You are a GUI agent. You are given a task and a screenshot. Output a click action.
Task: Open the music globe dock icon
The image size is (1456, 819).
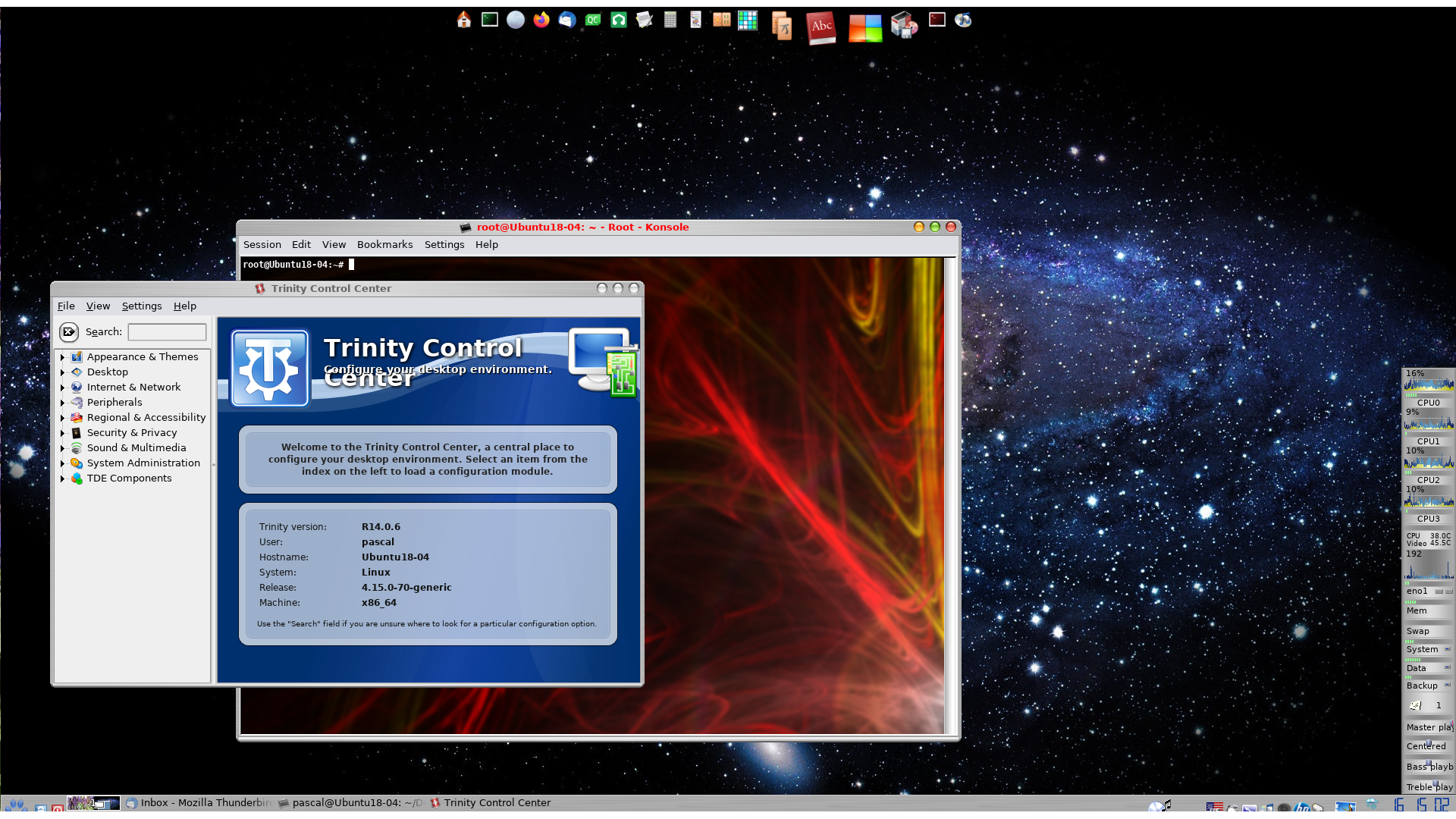(x=963, y=20)
